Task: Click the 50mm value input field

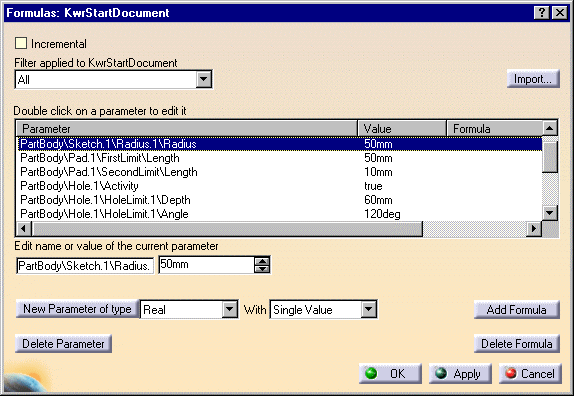Action: [206, 265]
